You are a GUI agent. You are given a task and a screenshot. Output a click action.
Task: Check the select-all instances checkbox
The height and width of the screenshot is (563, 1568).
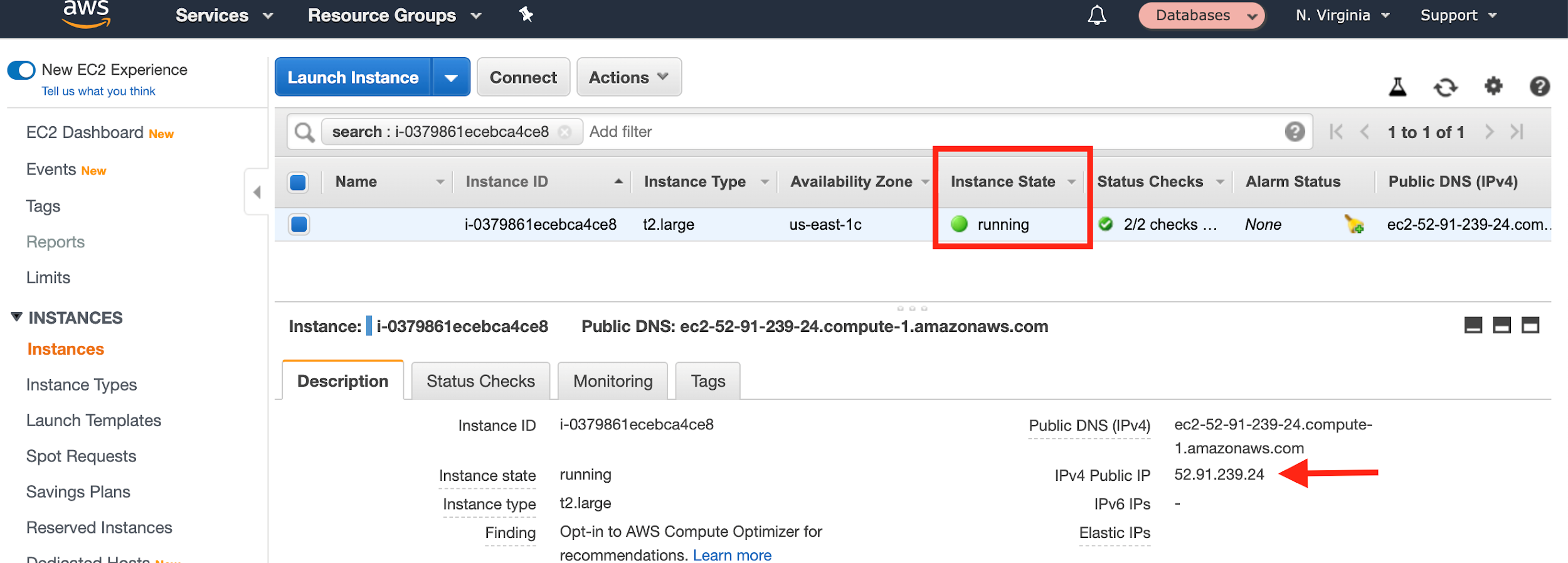pyautogui.click(x=298, y=182)
